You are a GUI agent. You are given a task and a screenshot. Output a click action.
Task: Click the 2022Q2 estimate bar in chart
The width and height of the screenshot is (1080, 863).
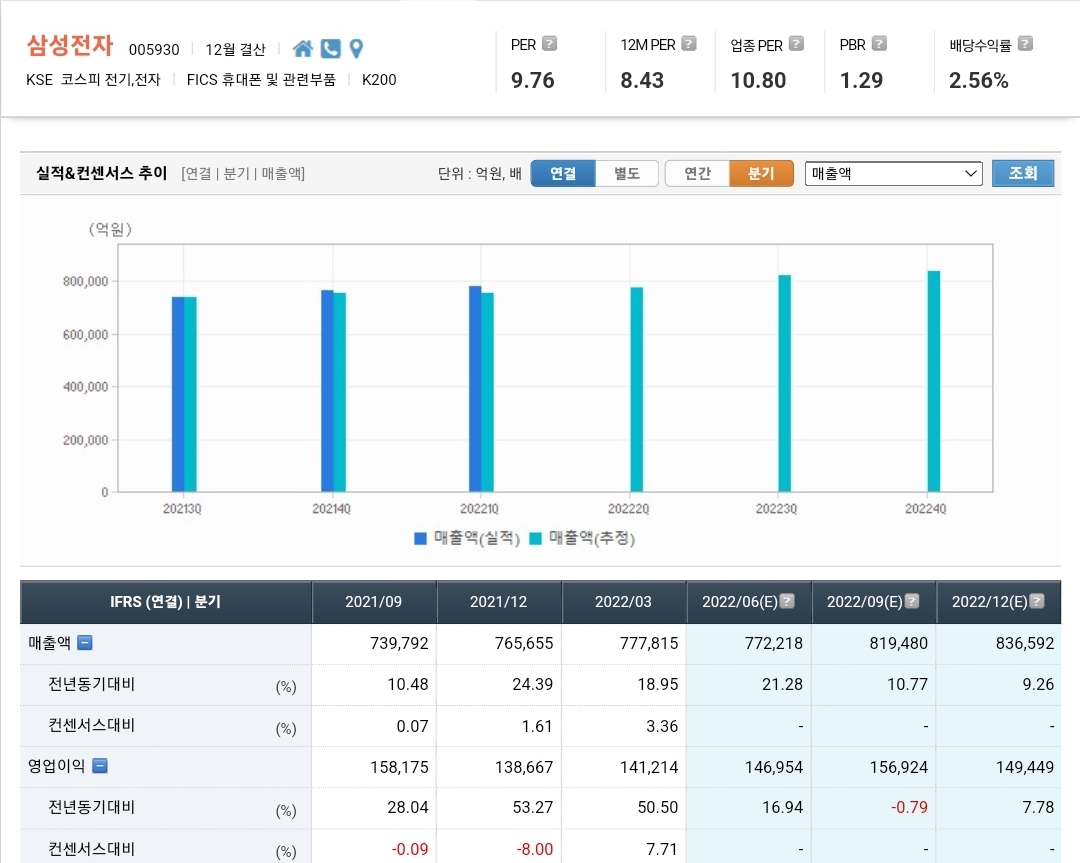coord(636,389)
